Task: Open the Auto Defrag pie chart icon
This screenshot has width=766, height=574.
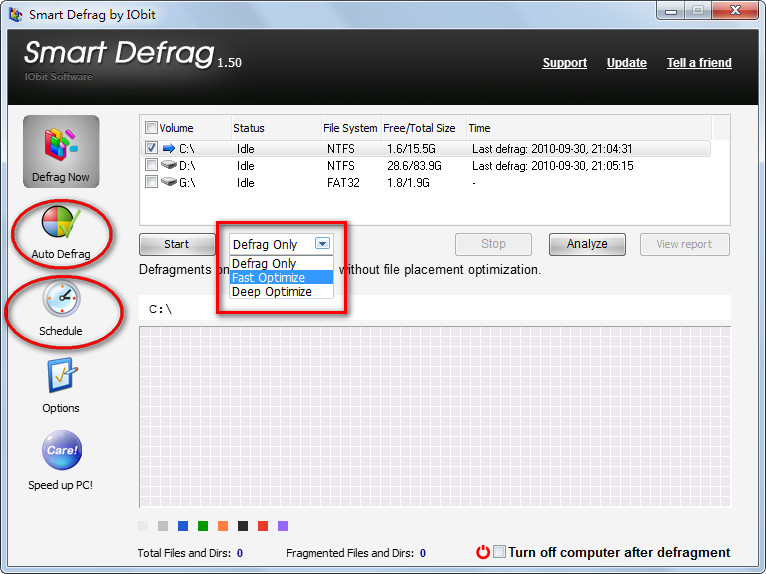Action: pos(61,222)
